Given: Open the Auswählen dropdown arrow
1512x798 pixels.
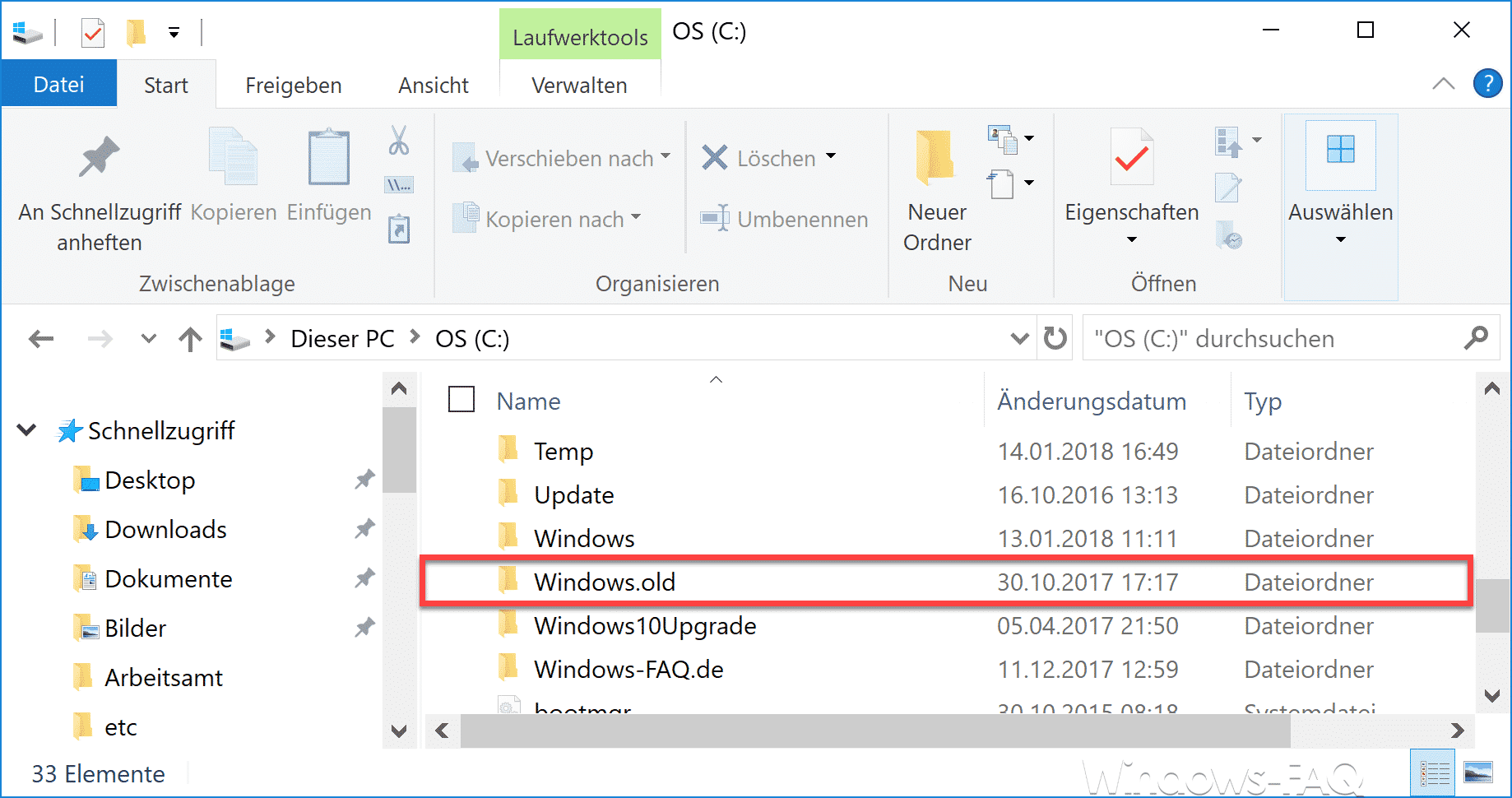Looking at the screenshot, I should pyautogui.click(x=1341, y=239).
